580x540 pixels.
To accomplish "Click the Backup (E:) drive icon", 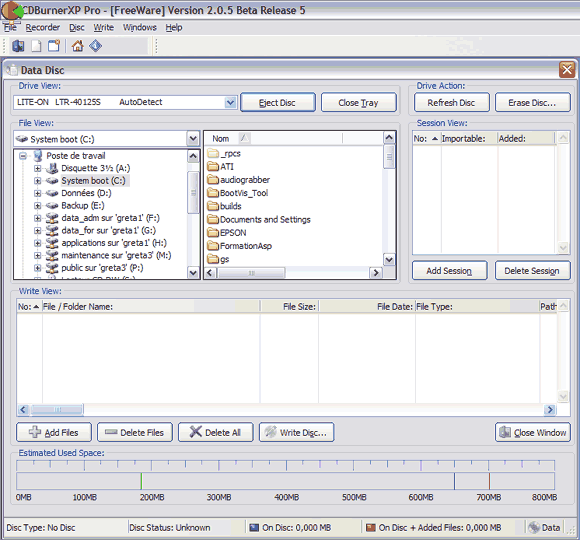I will pos(52,206).
